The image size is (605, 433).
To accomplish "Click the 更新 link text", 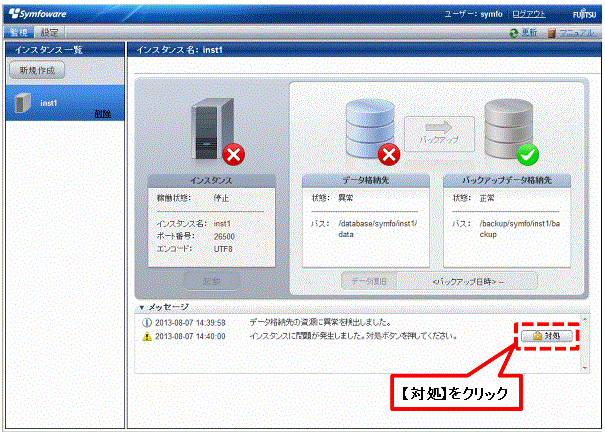I will coord(529,33).
